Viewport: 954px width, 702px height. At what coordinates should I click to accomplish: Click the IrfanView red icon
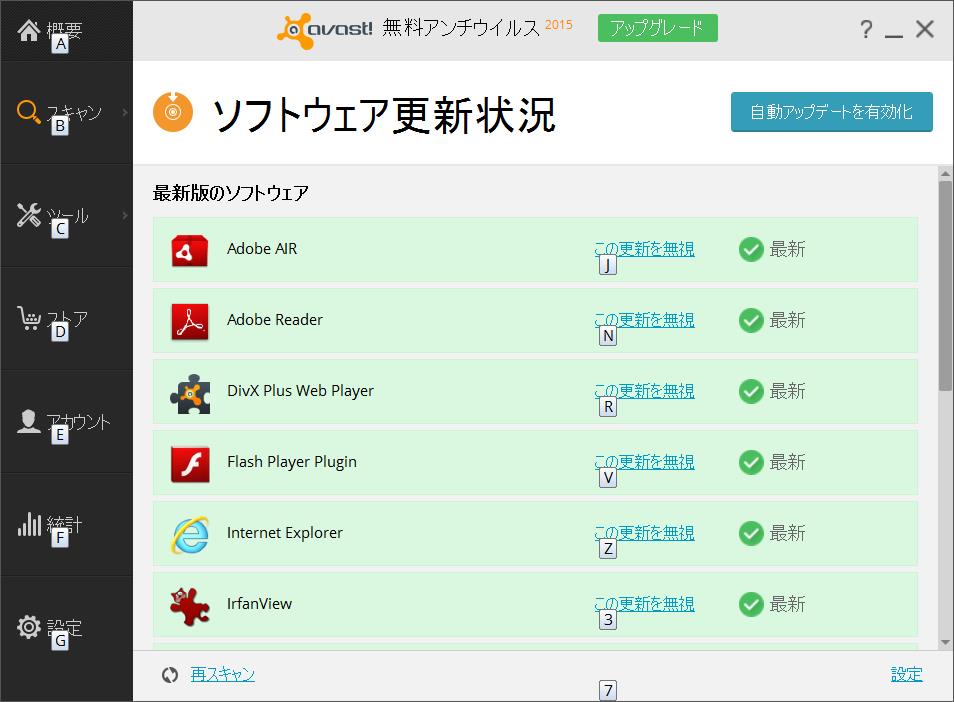(190, 606)
